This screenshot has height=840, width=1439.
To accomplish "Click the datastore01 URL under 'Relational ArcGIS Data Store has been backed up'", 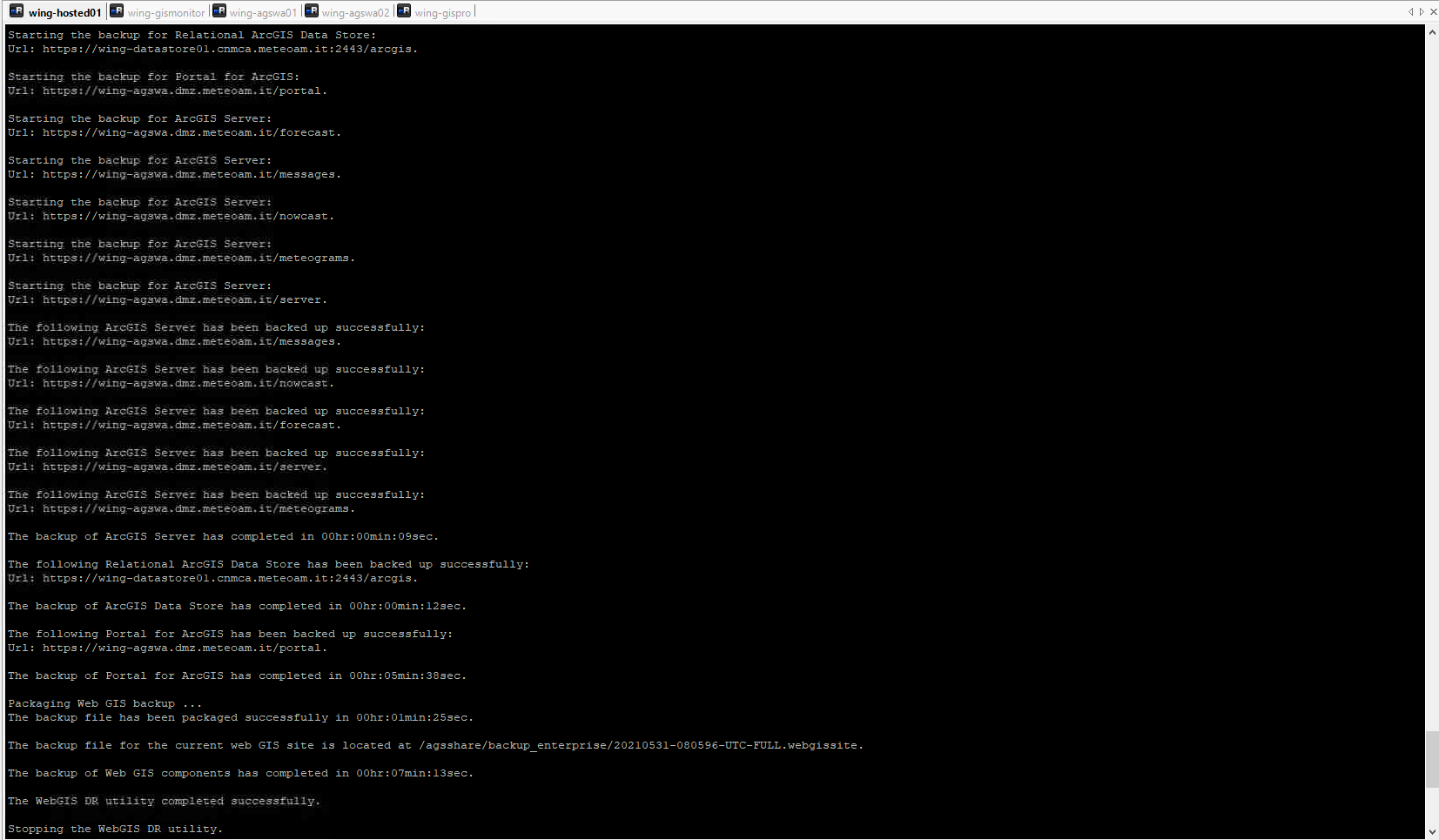I will pyautogui.click(x=231, y=578).
